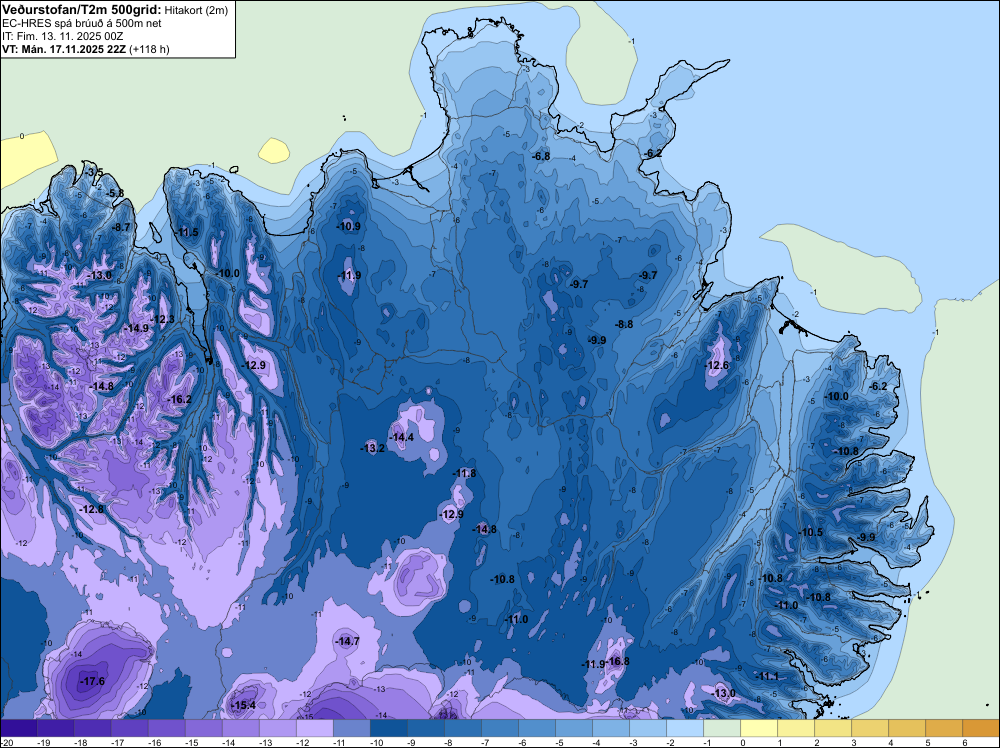Click the -17.6 temperature label
The width and height of the screenshot is (1000, 748).
(92, 682)
